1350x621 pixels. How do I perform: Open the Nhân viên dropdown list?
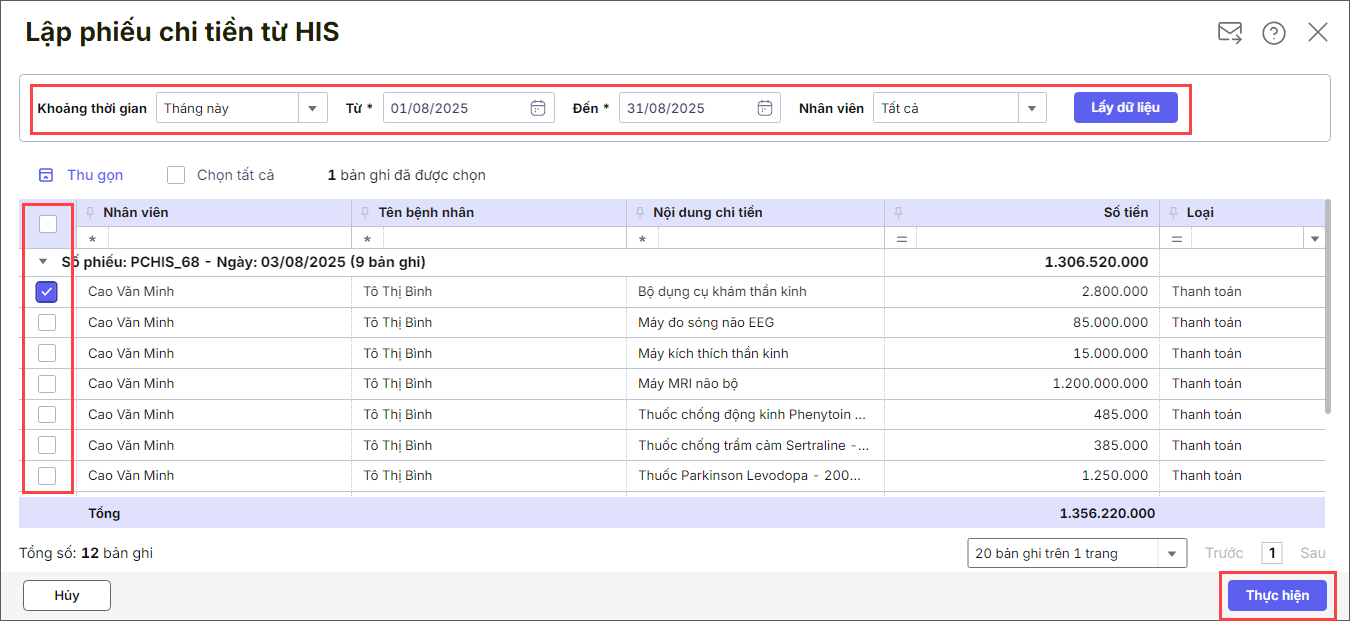point(1031,108)
